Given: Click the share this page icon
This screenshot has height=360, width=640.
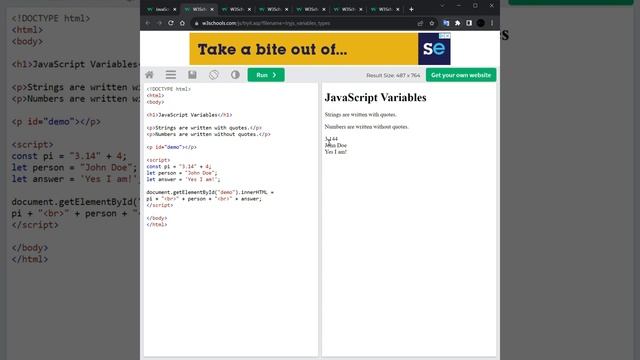Looking at the screenshot, I should pos(420,23).
